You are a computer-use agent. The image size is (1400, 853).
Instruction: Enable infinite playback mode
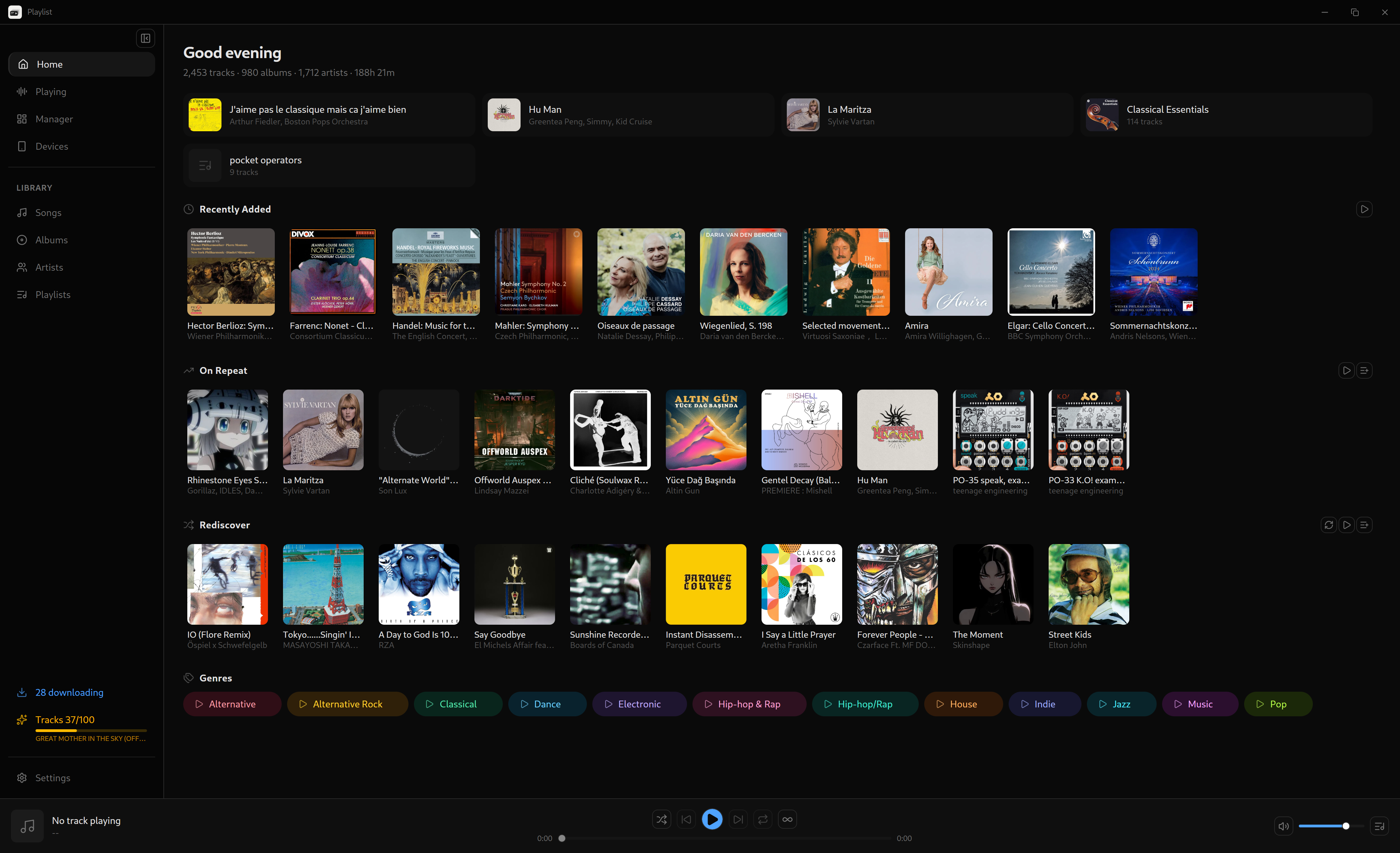[787, 820]
